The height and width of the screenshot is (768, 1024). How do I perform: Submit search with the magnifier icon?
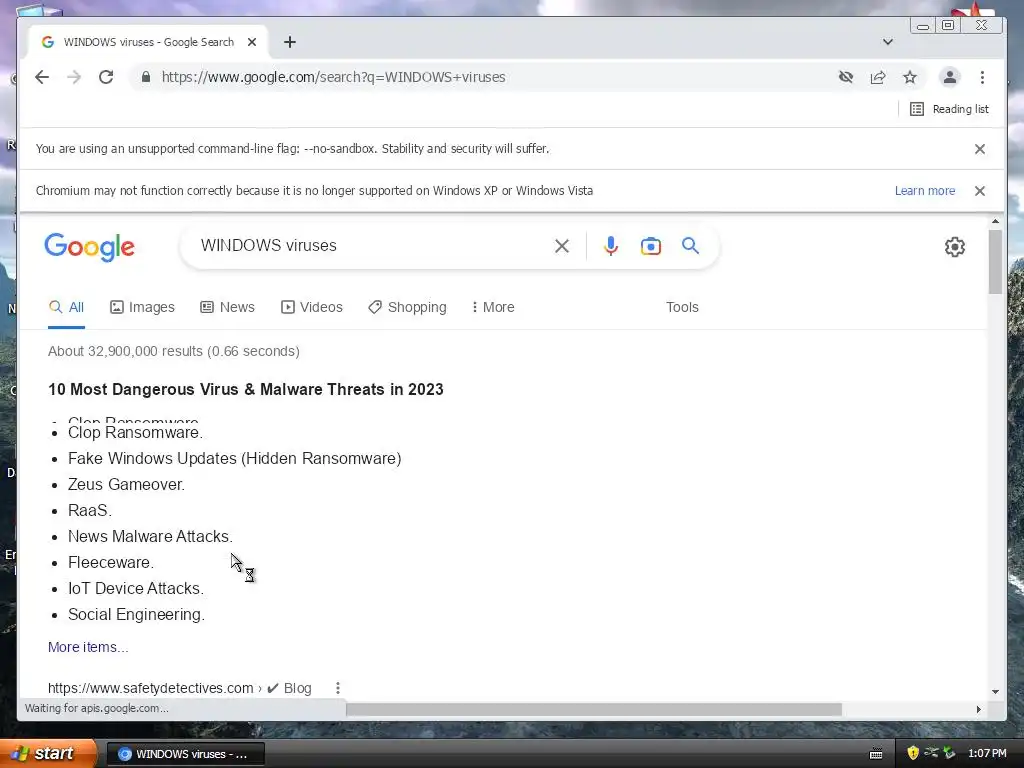click(690, 246)
